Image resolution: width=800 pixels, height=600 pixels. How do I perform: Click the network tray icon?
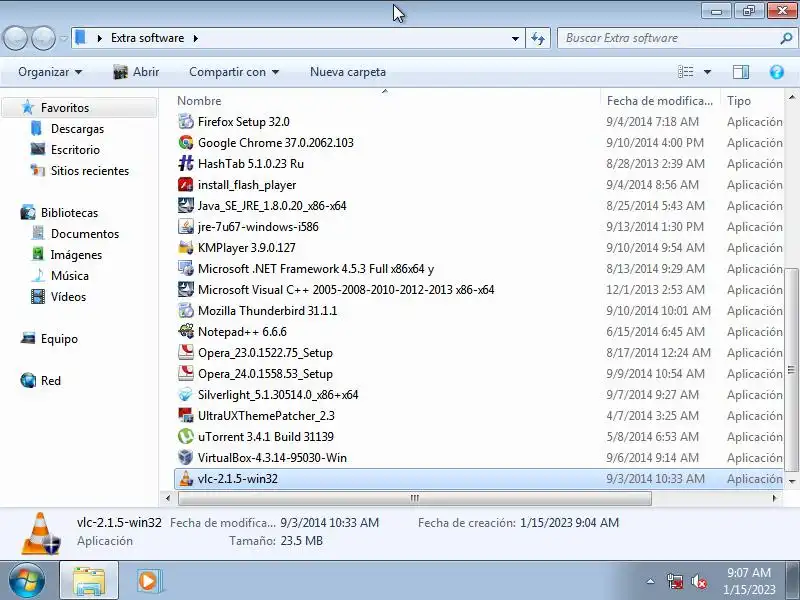(675, 581)
